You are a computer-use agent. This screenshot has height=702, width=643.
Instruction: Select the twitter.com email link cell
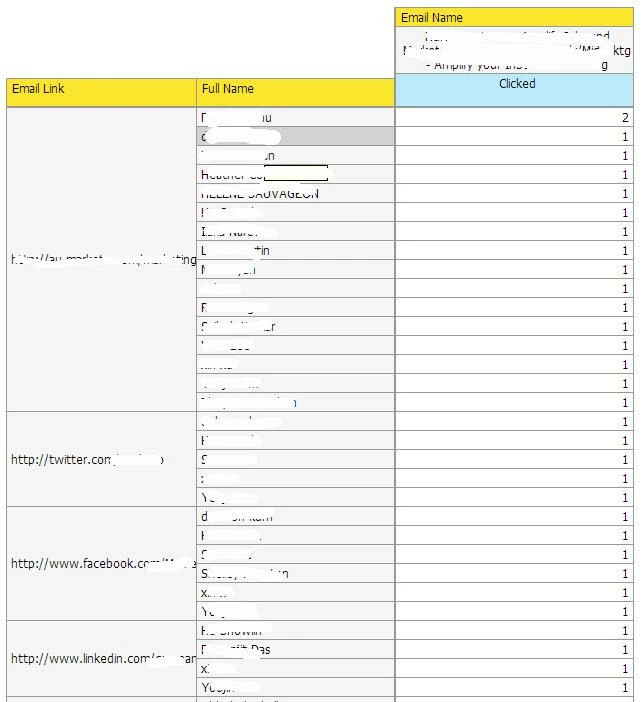[x=101, y=459]
